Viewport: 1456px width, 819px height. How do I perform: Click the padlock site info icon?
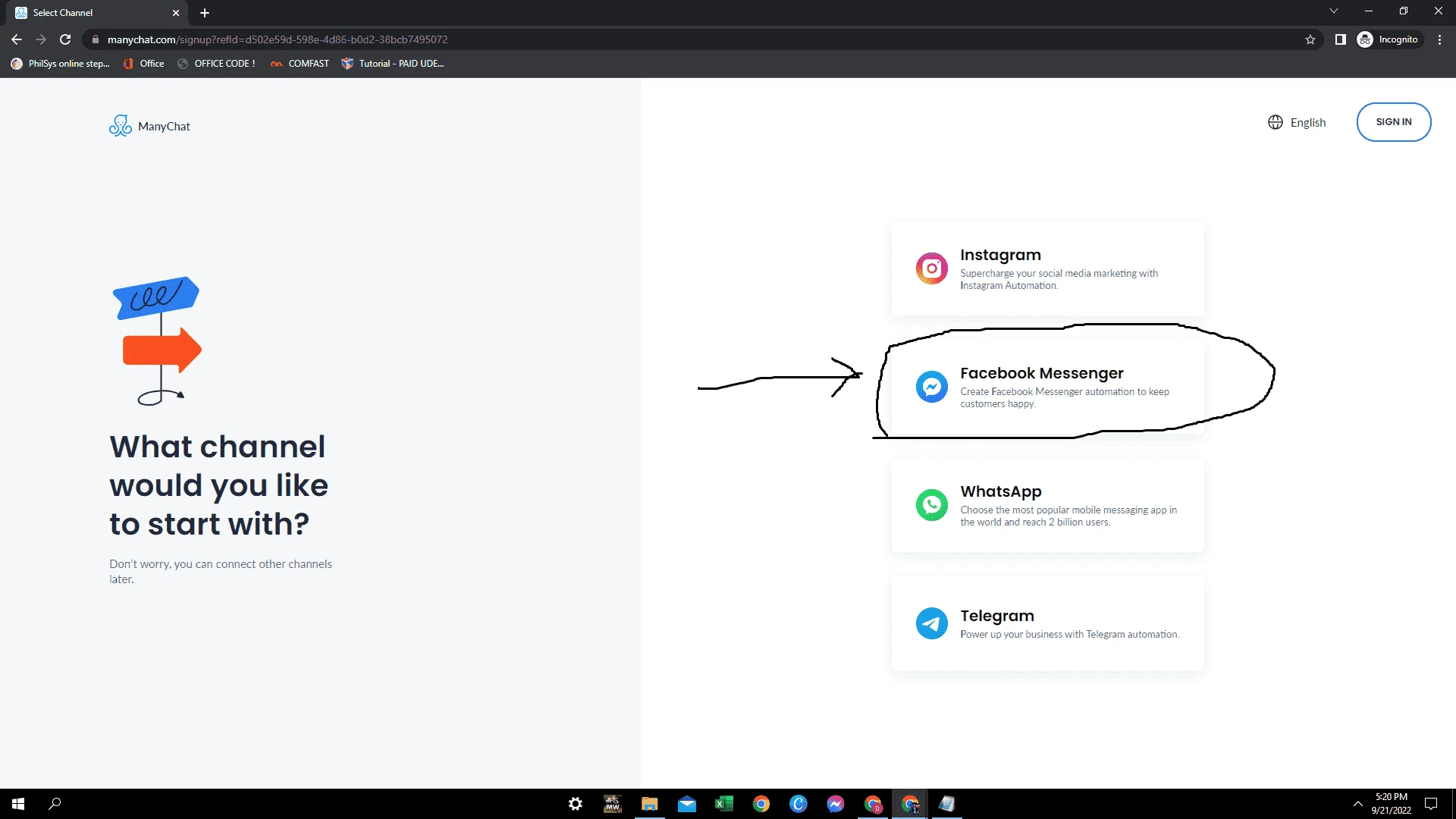(96, 39)
